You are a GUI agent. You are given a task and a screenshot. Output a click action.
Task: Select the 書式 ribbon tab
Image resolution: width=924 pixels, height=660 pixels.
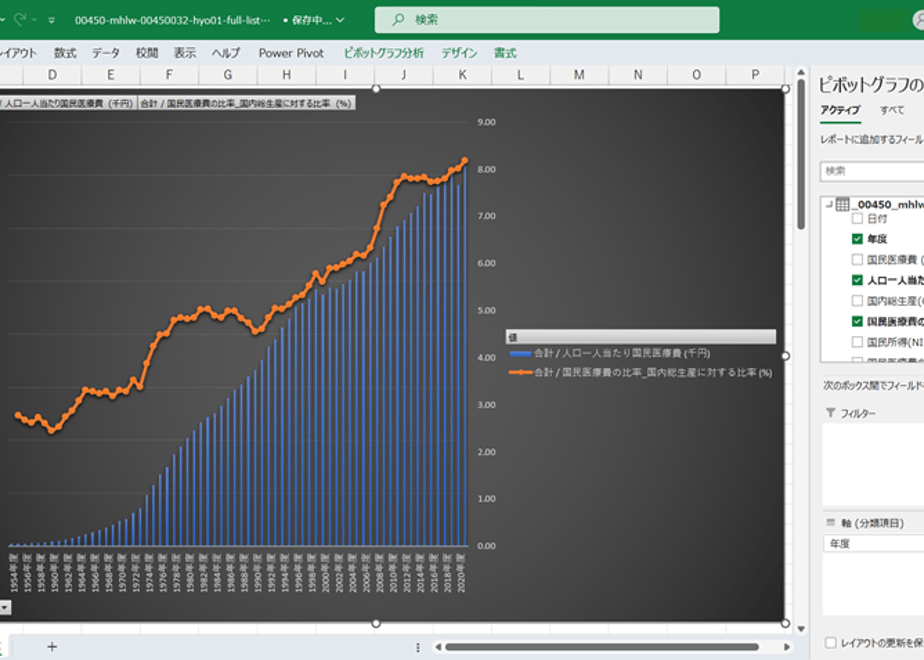(505, 53)
